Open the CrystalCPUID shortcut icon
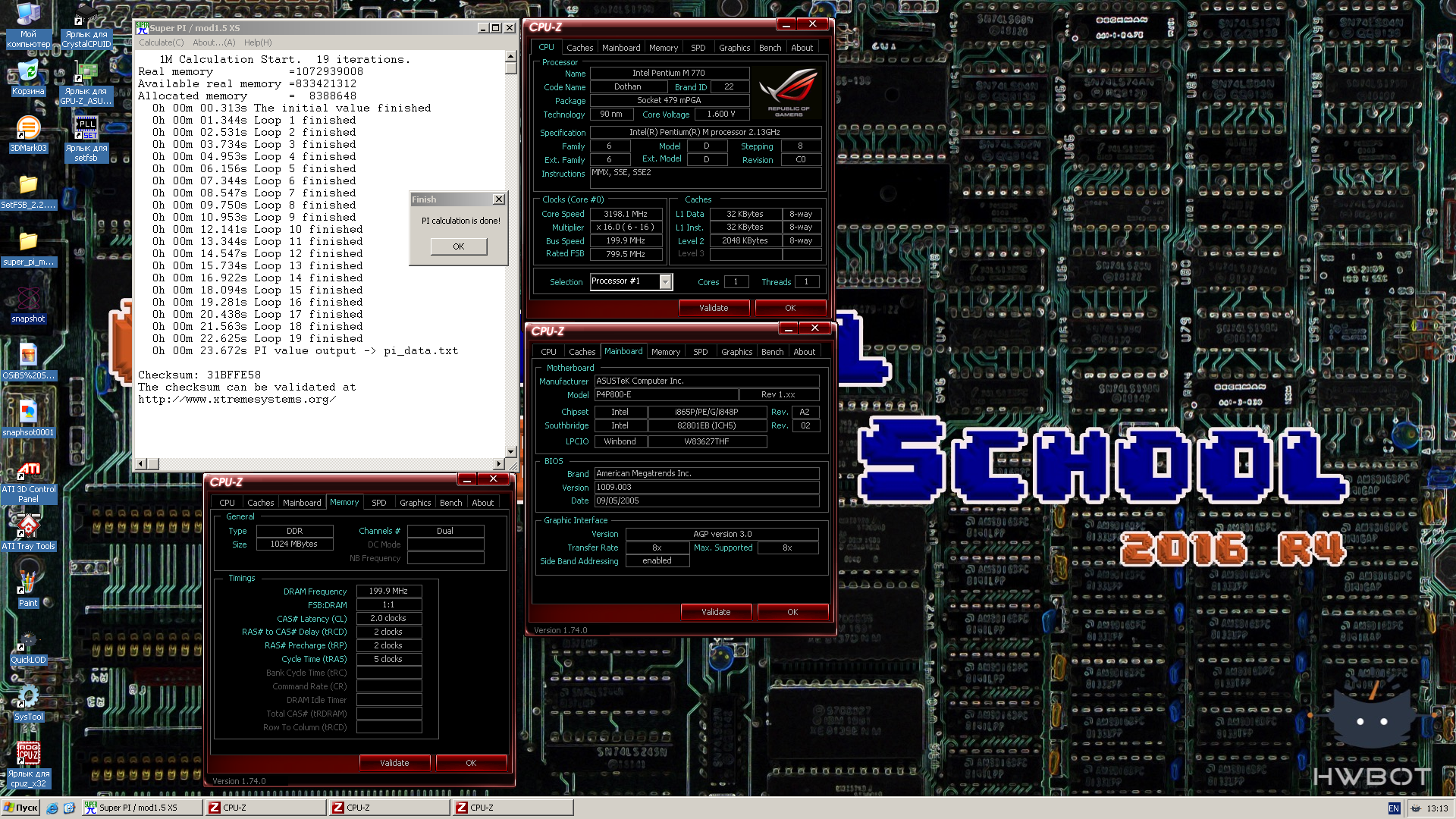The width and height of the screenshot is (1456, 819). [86, 25]
